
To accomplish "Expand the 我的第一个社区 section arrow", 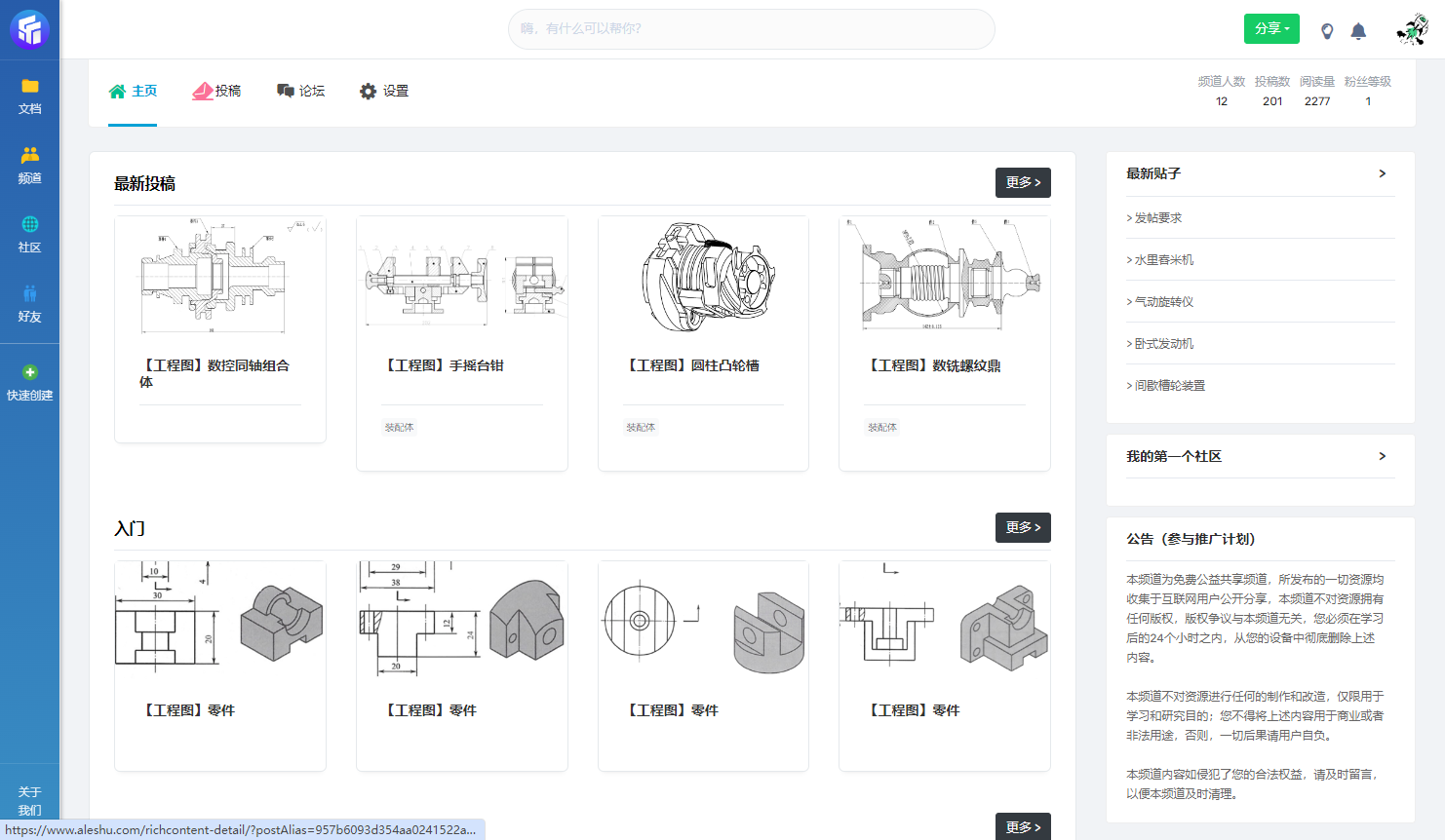I will (x=1382, y=456).
